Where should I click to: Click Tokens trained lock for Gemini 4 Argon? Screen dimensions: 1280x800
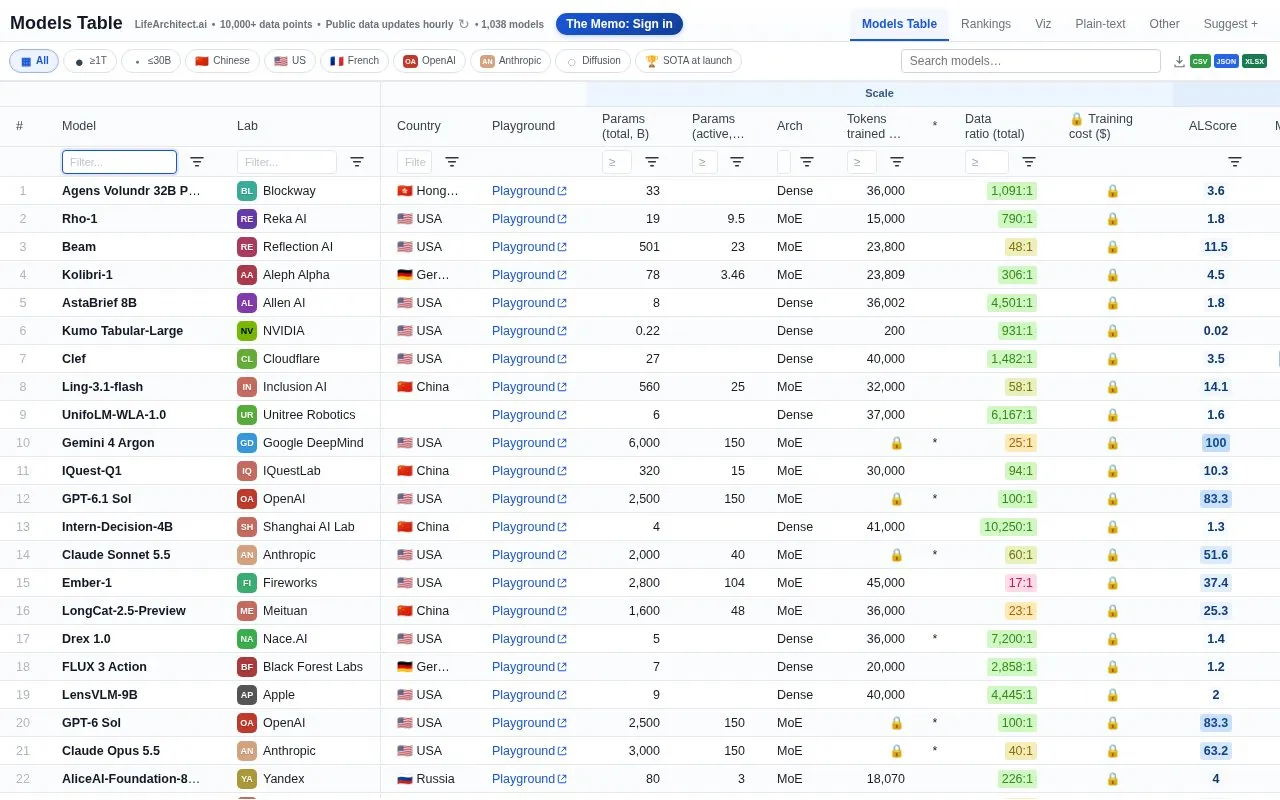897,443
